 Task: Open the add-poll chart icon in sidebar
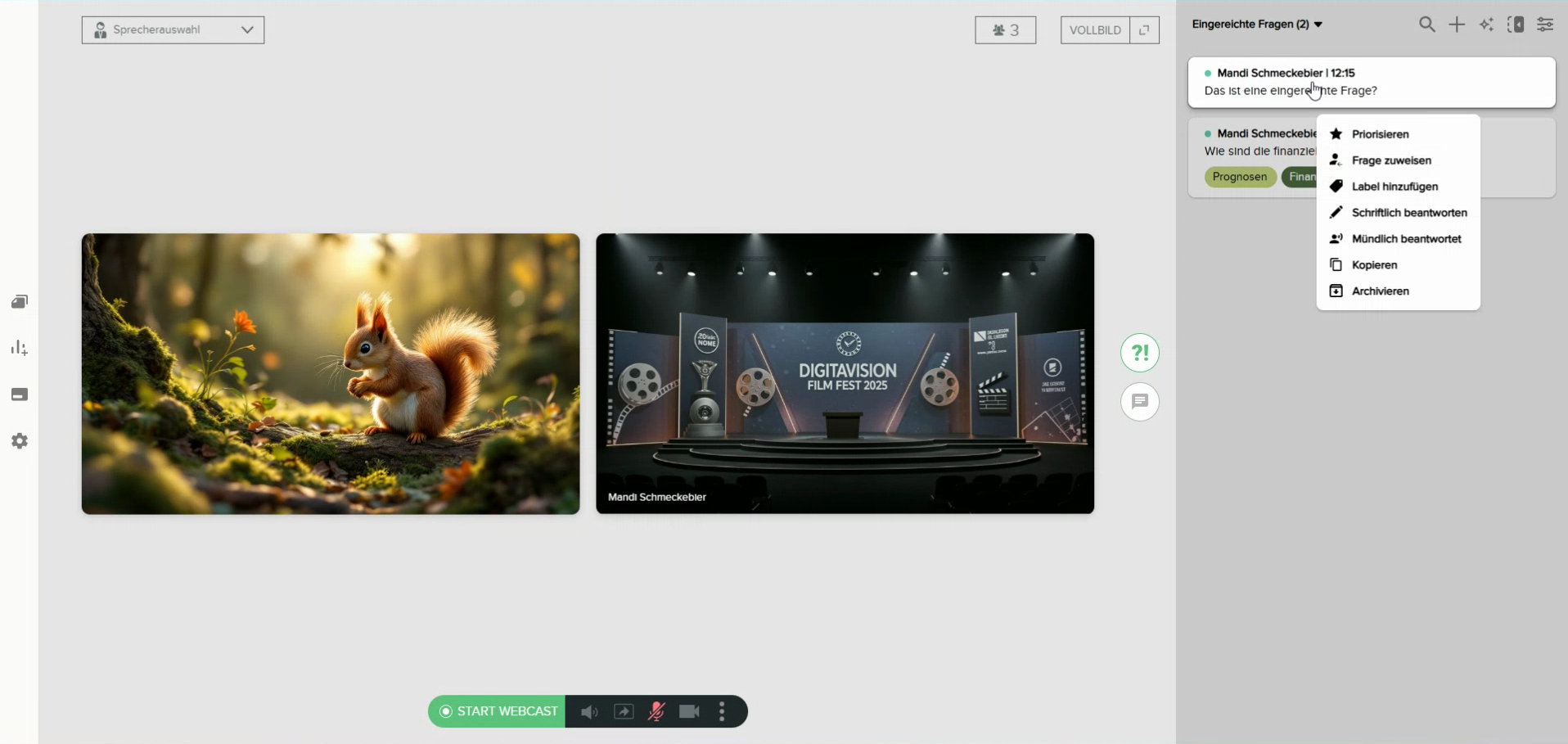click(x=20, y=349)
